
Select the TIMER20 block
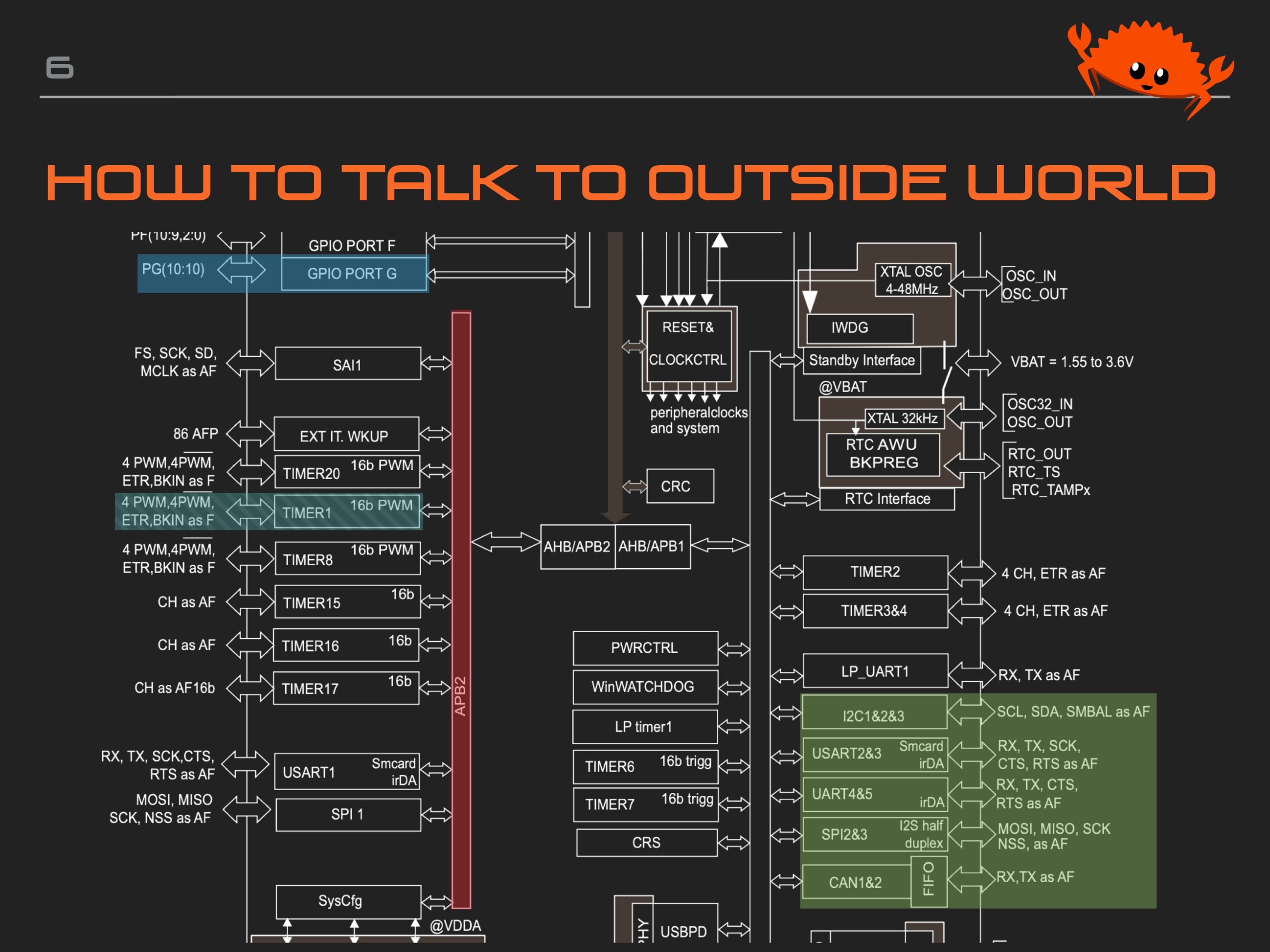pyautogui.click(x=347, y=472)
